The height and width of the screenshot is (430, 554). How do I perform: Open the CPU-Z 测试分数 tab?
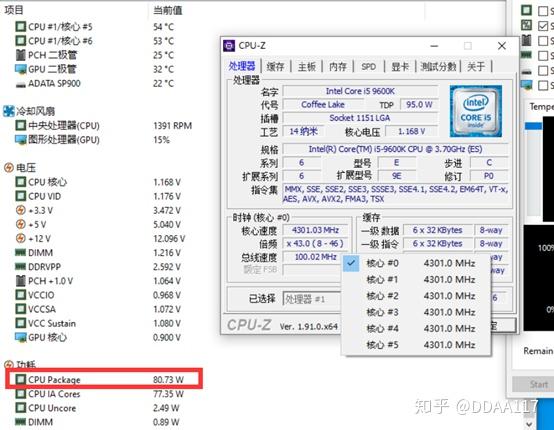438,66
